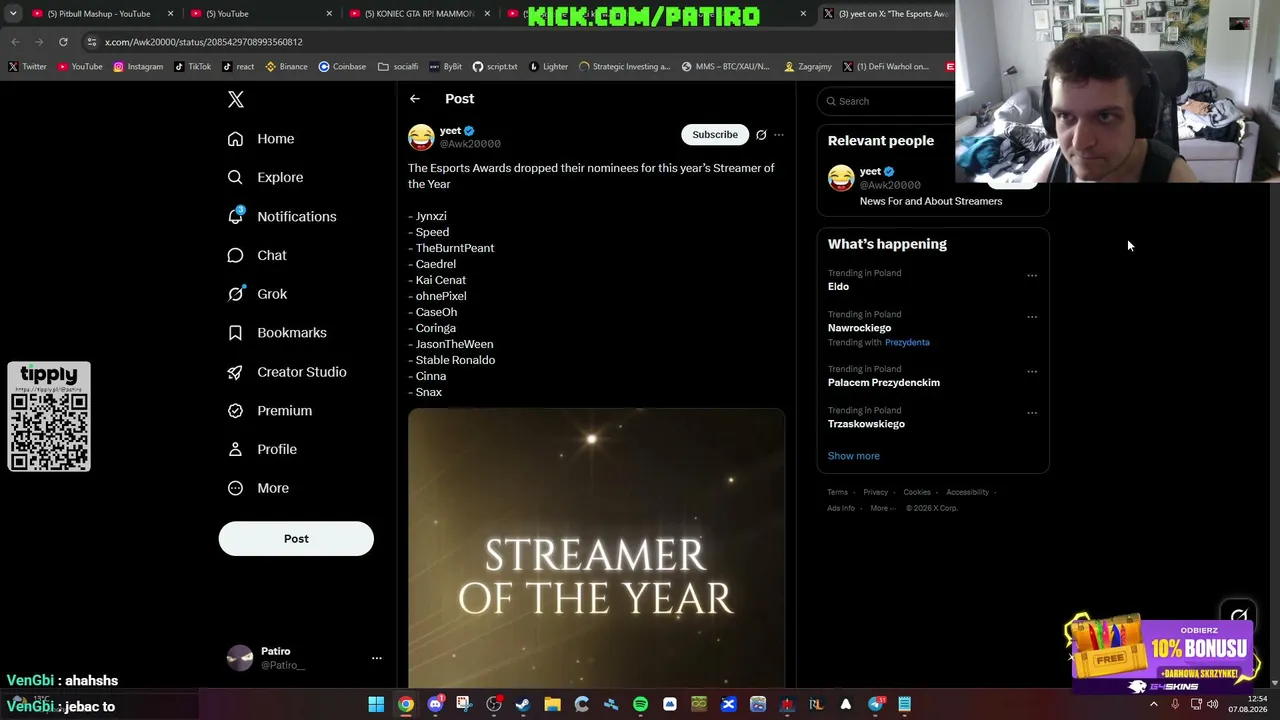The width and height of the screenshot is (1280, 720).
Task: Click Show more under What's happening
Action: coord(854,456)
